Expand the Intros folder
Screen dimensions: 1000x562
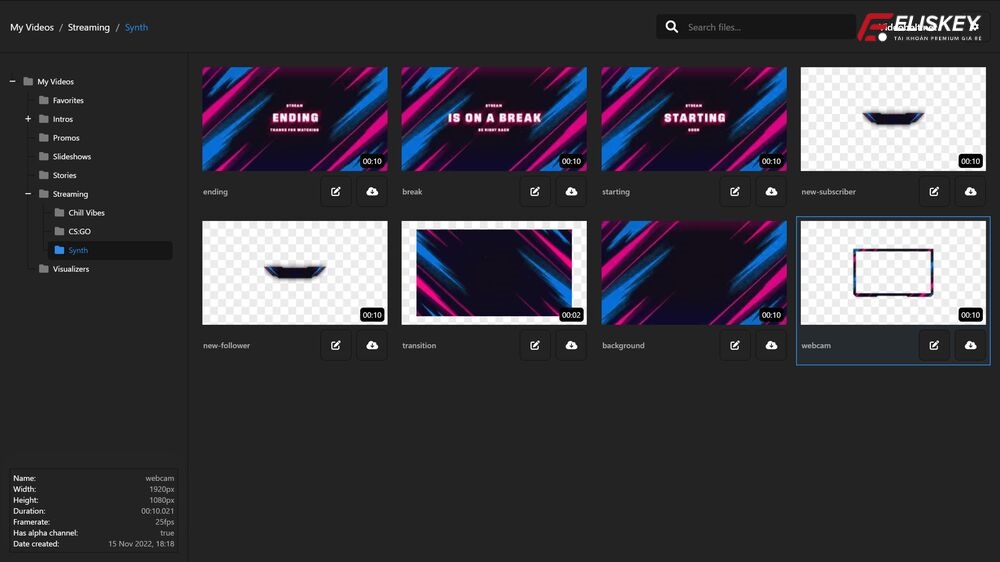[x=28, y=119]
